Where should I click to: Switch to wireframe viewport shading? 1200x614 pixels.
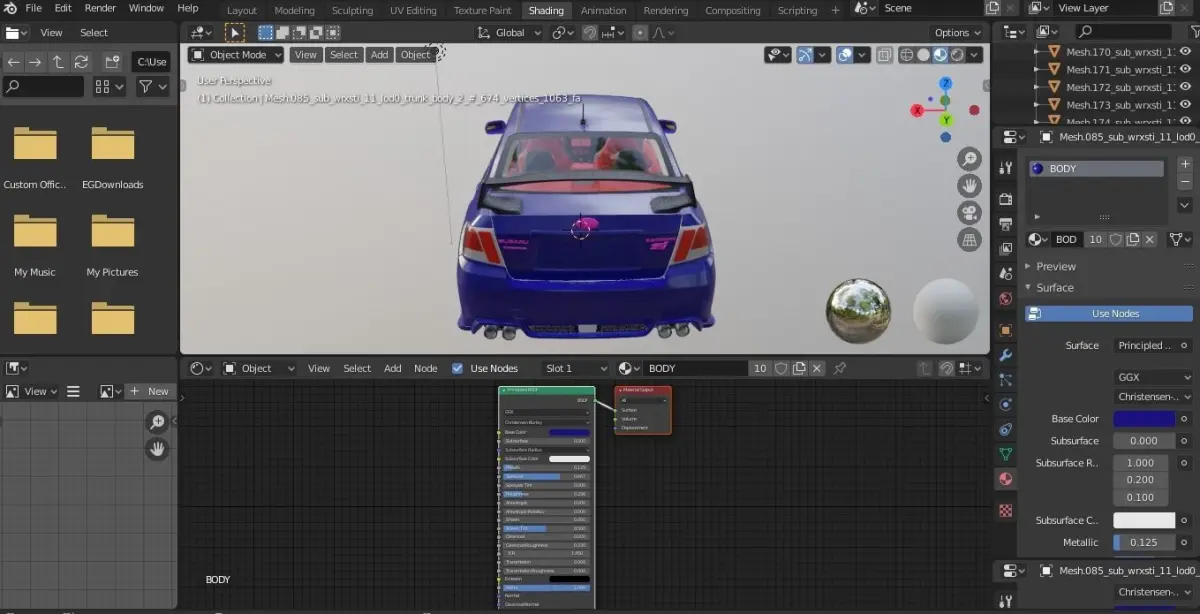[907, 55]
